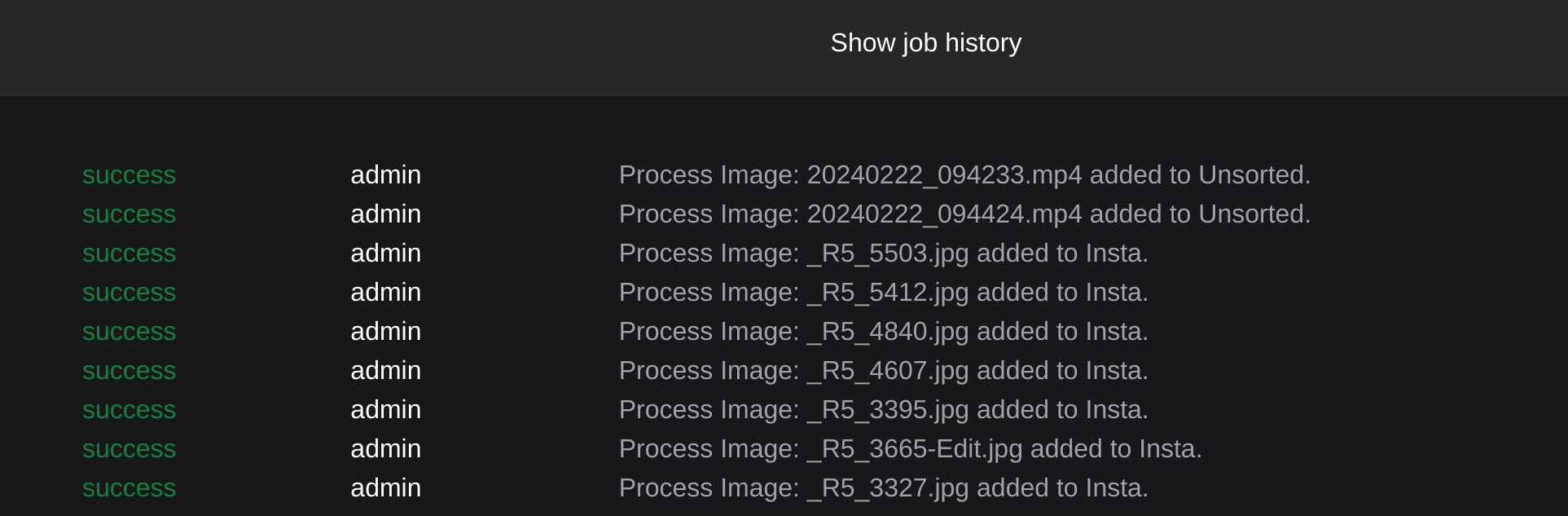Click admin user in _R5_3665-Edit.jpg row
The image size is (1568, 516).
[385, 449]
